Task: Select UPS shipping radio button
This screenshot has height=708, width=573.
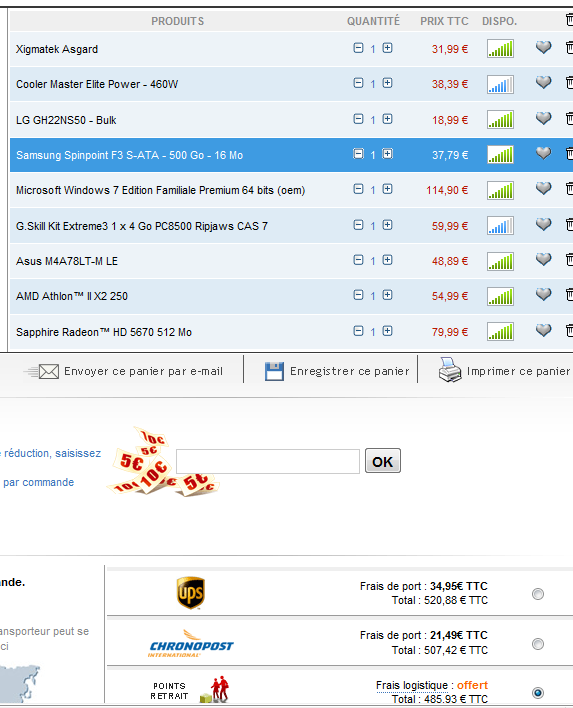Action: coord(537,594)
